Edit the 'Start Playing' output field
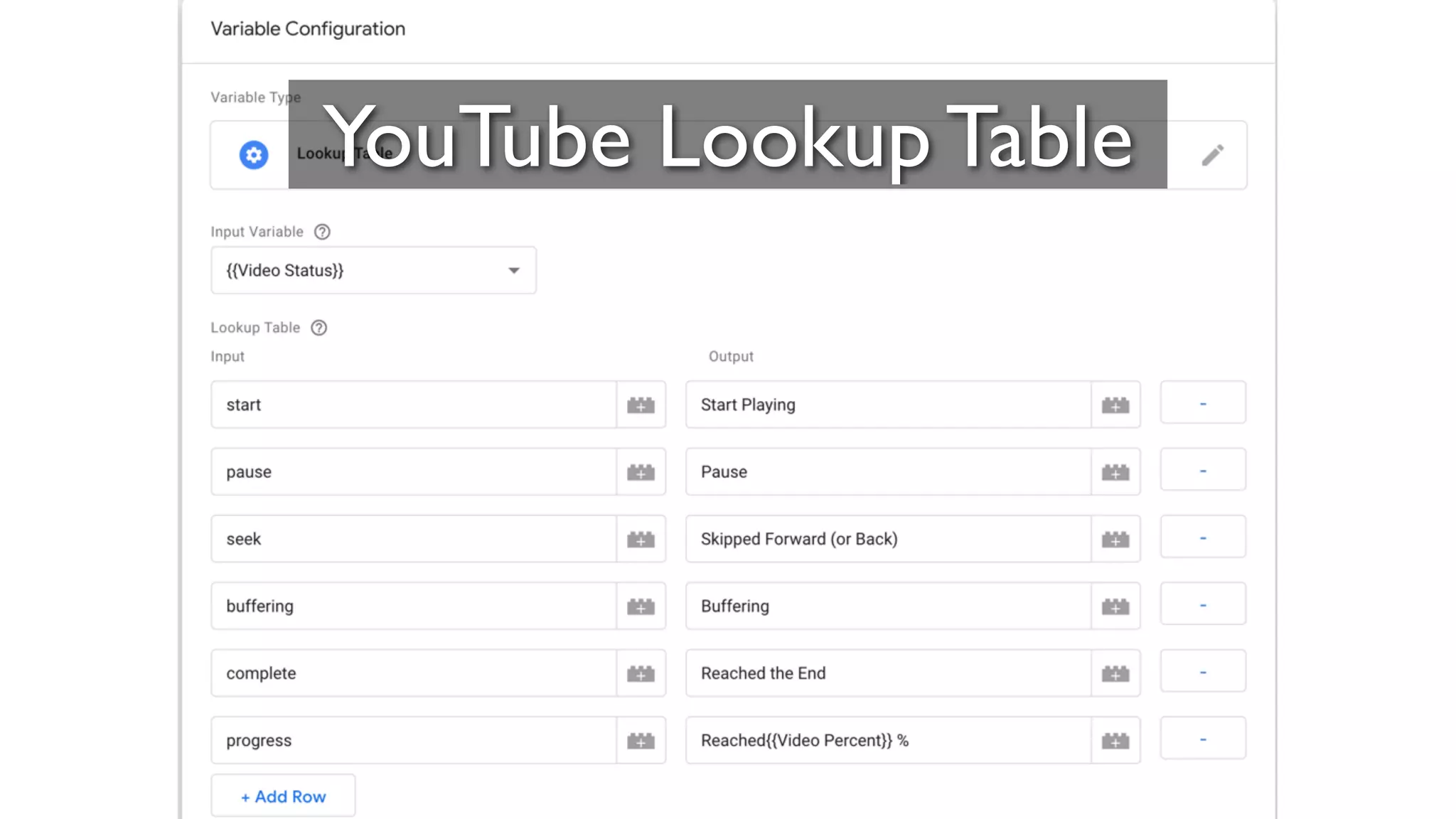The height and width of the screenshot is (819, 1456). [889, 405]
